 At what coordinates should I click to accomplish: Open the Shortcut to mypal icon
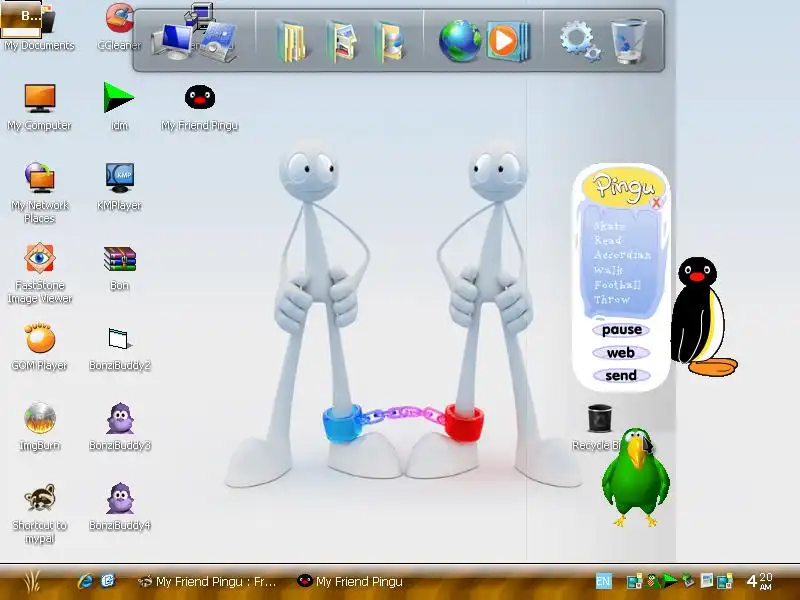tap(39, 513)
